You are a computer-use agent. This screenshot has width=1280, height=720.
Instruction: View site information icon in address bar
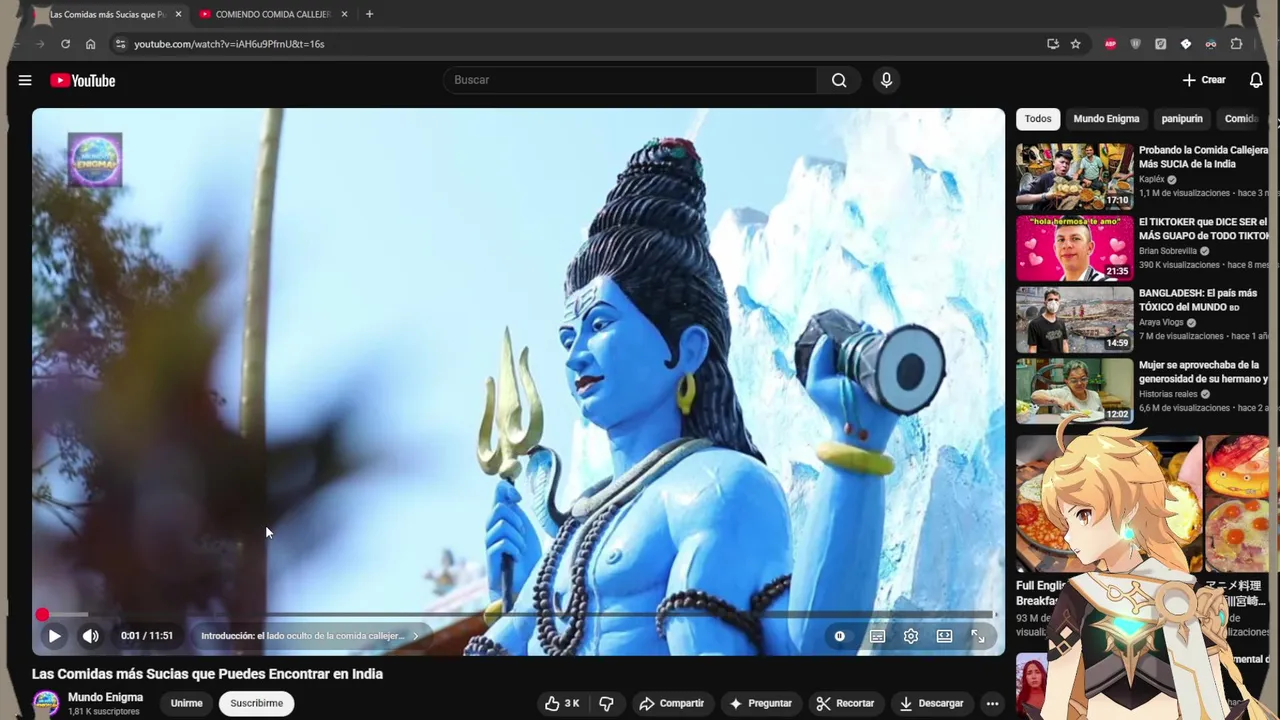click(x=120, y=44)
